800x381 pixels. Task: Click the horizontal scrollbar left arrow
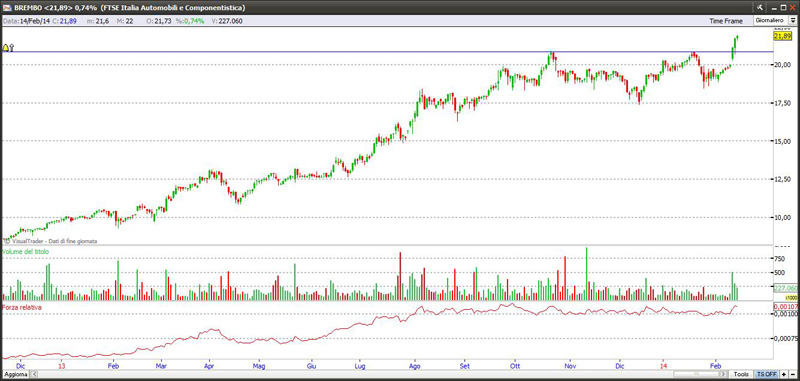click(35, 374)
